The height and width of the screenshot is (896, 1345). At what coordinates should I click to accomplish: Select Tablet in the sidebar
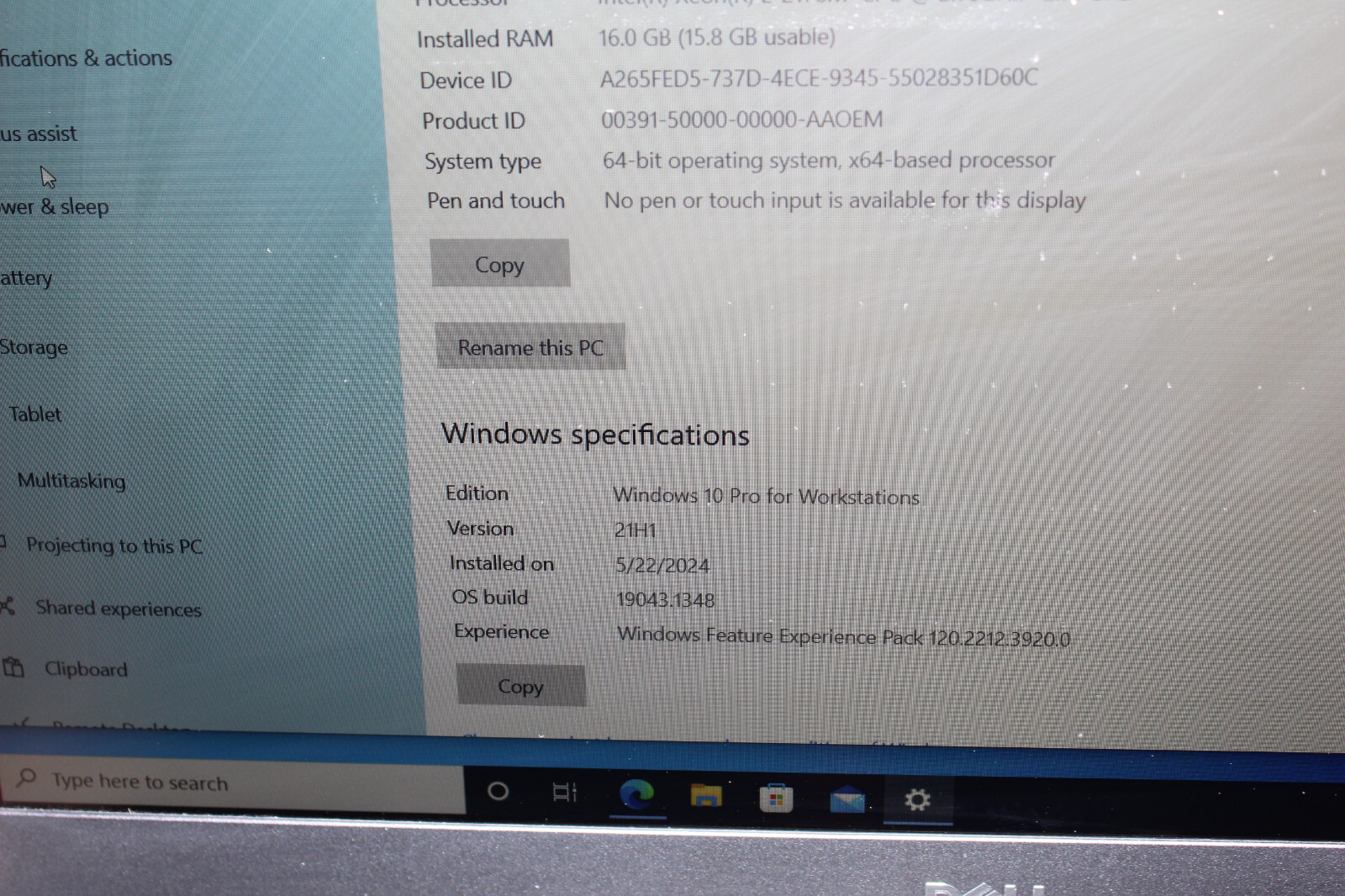pyautogui.click(x=35, y=414)
